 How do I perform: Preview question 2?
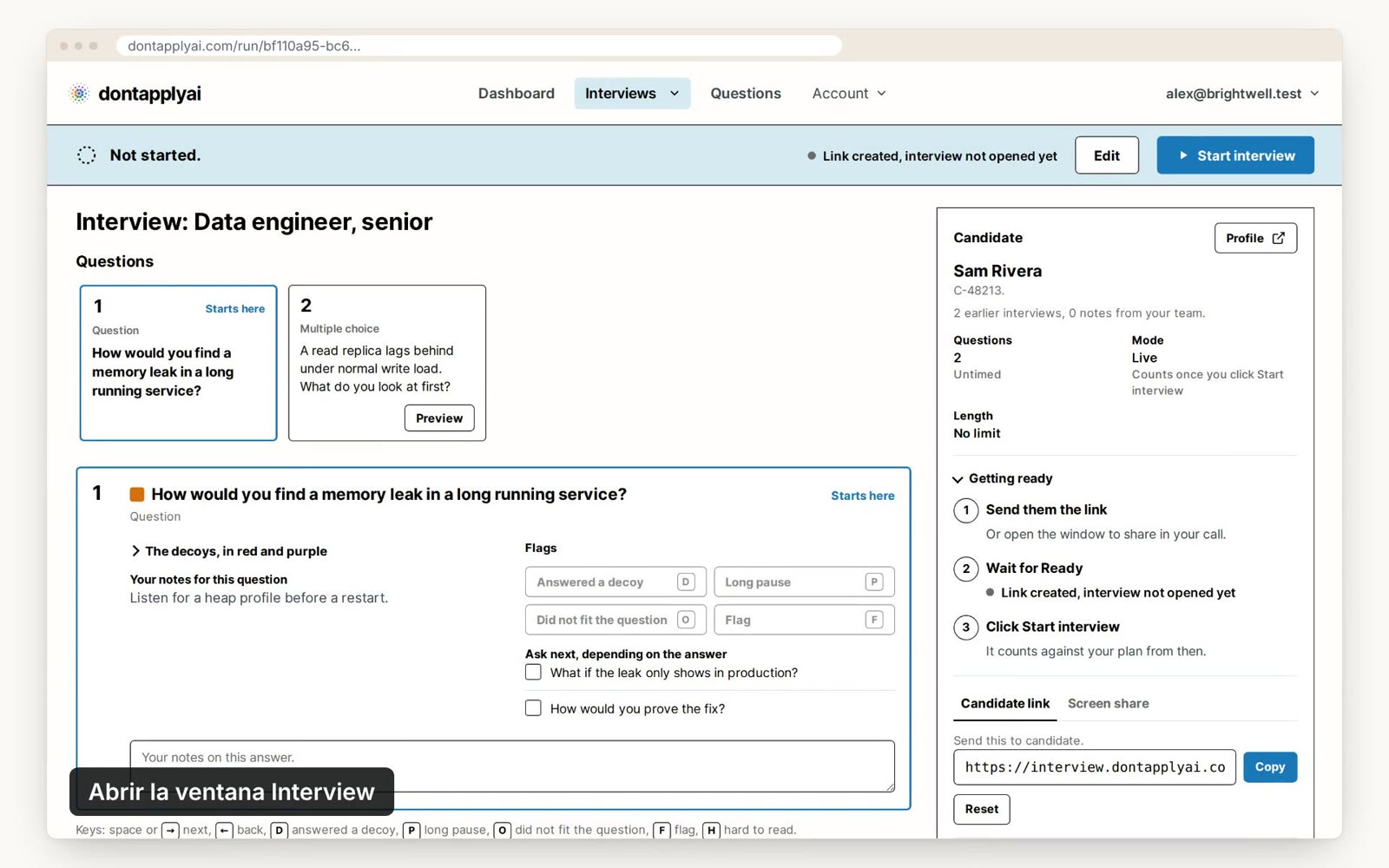point(439,418)
